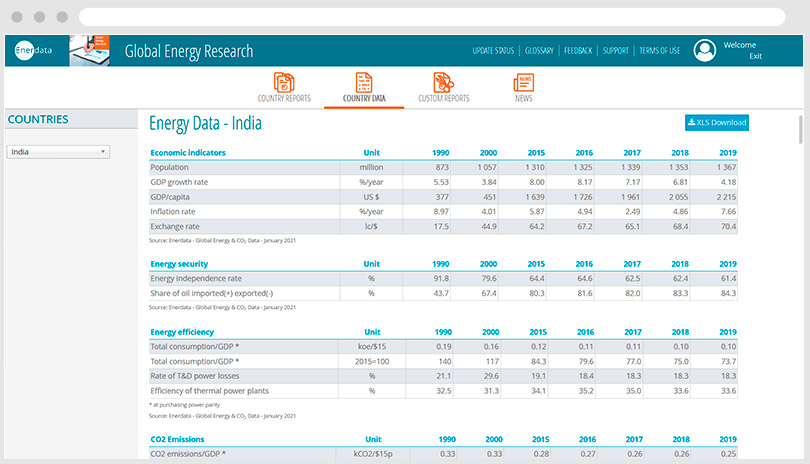Screen dimensions: 810x464
Task: Expand the India country dropdown
Action: click(58, 152)
